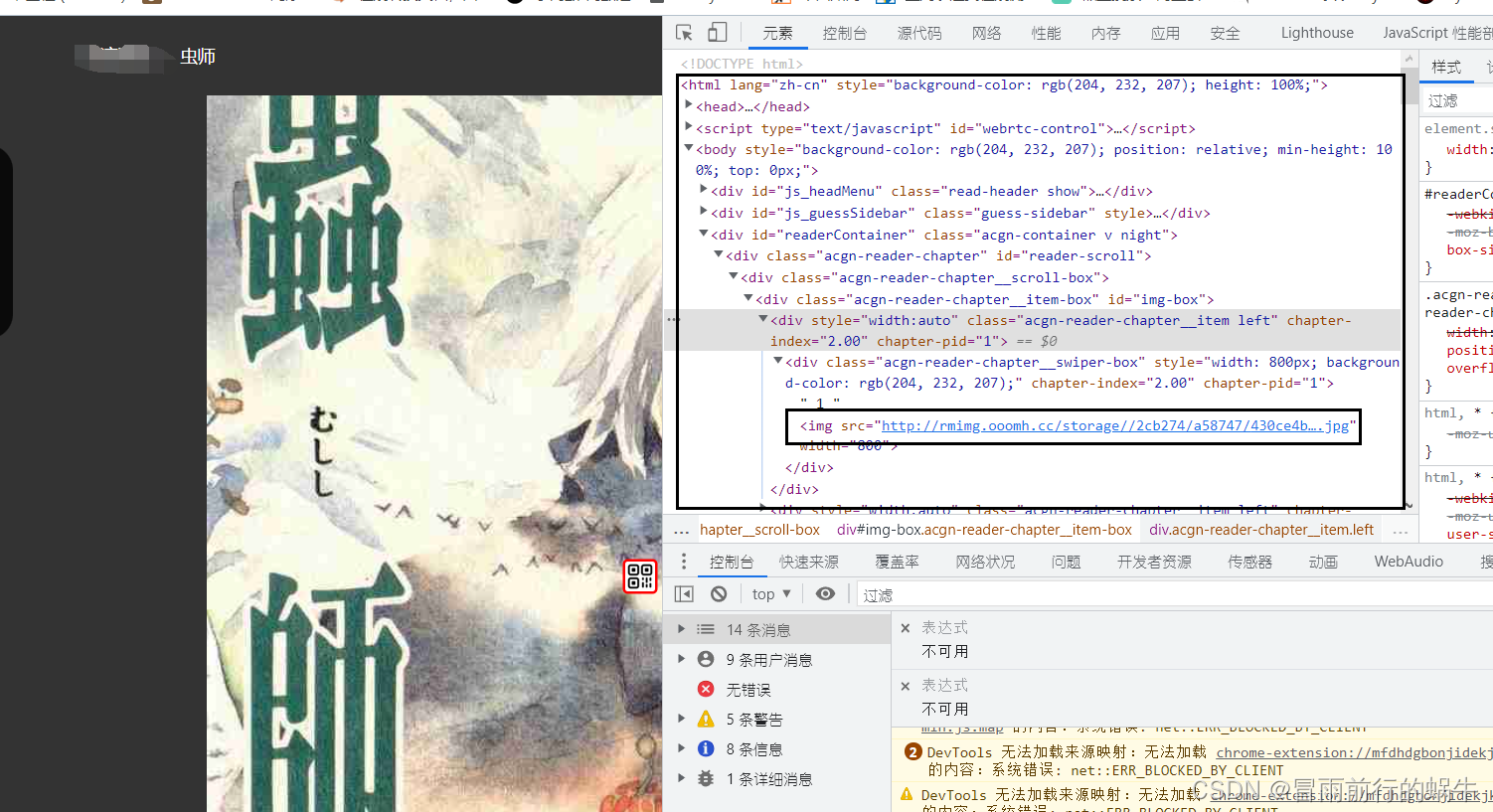The width and height of the screenshot is (1493, 812).
Task: Click the left breadcrumb overflow dots
Action: click(682, 530)
